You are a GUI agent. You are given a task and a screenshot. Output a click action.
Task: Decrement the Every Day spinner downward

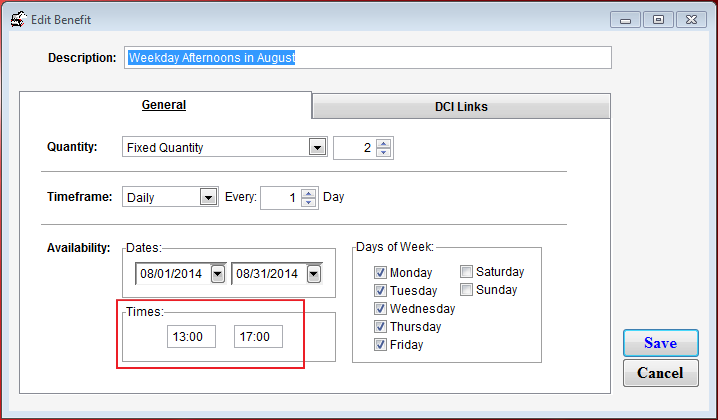coord(310,203)
